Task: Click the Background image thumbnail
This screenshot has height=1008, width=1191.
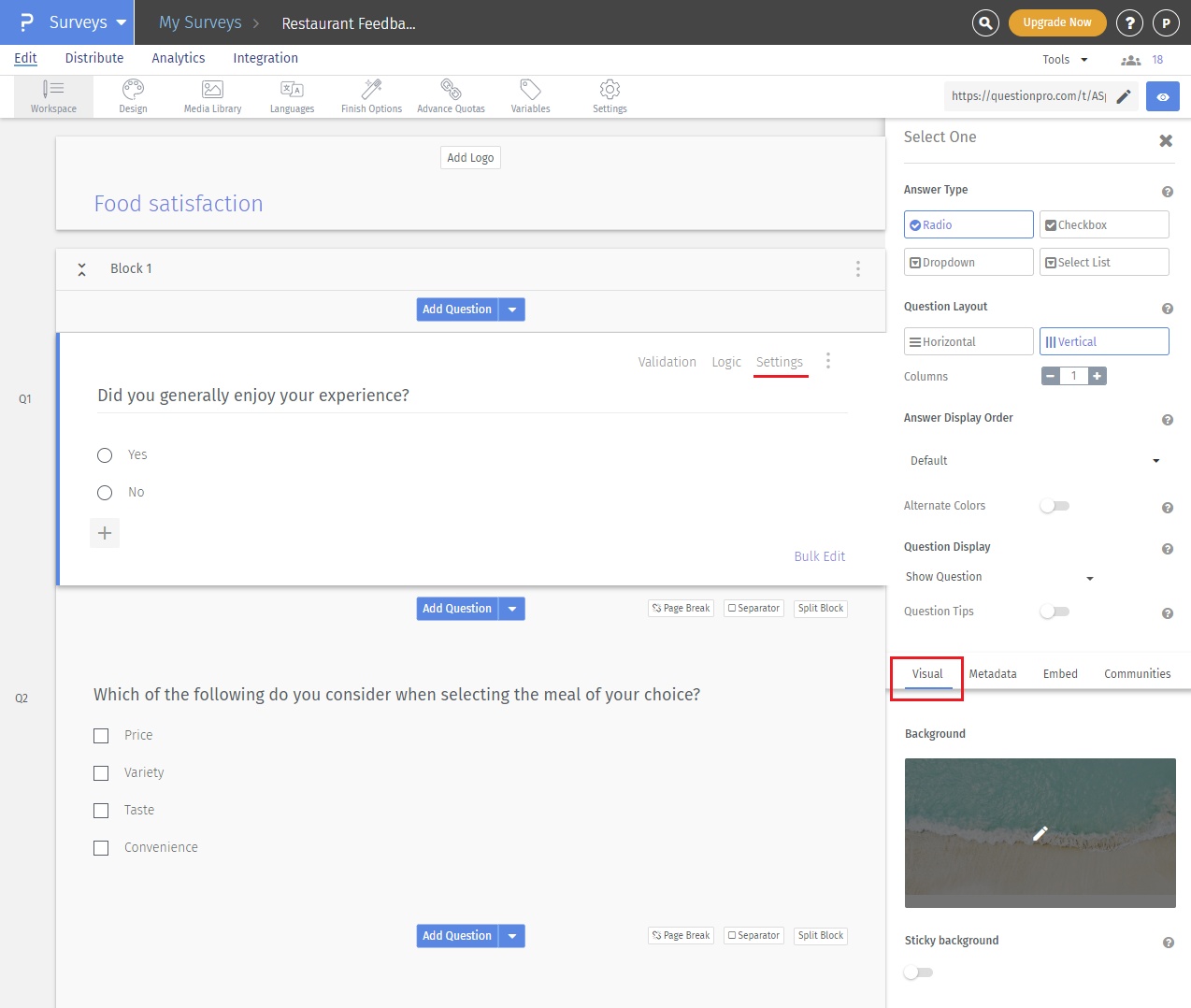Action: point(1040,832)
